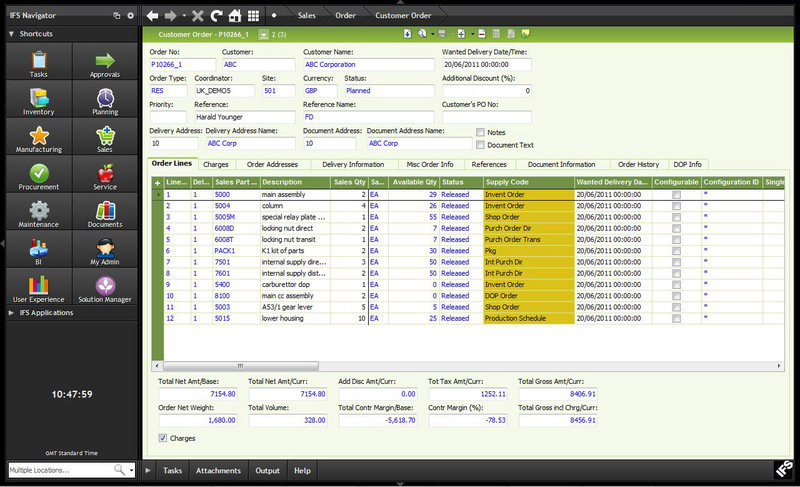Viewport: 800px width, 487px height.
Task: Switch to the Delivery Information tab
Action: [353, 165]
